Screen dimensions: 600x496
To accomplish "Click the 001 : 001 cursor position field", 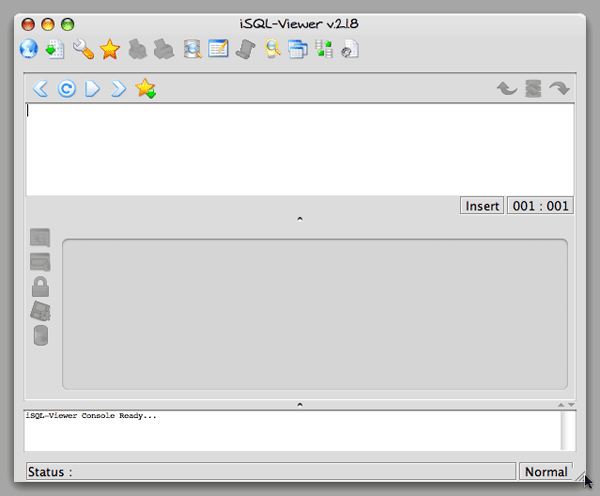I will point(540,206).
